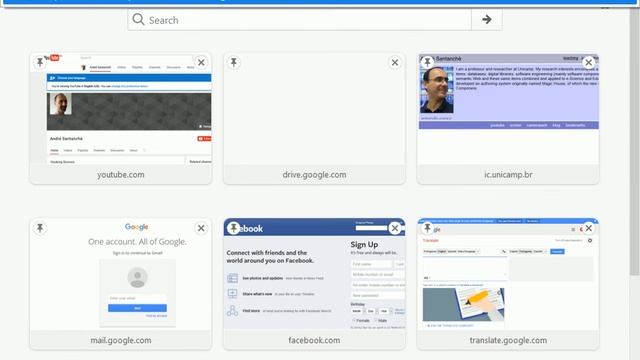This screenshot has width=640, height=360.
Task: Click the mail.google.com label
Action: point(121,340)
